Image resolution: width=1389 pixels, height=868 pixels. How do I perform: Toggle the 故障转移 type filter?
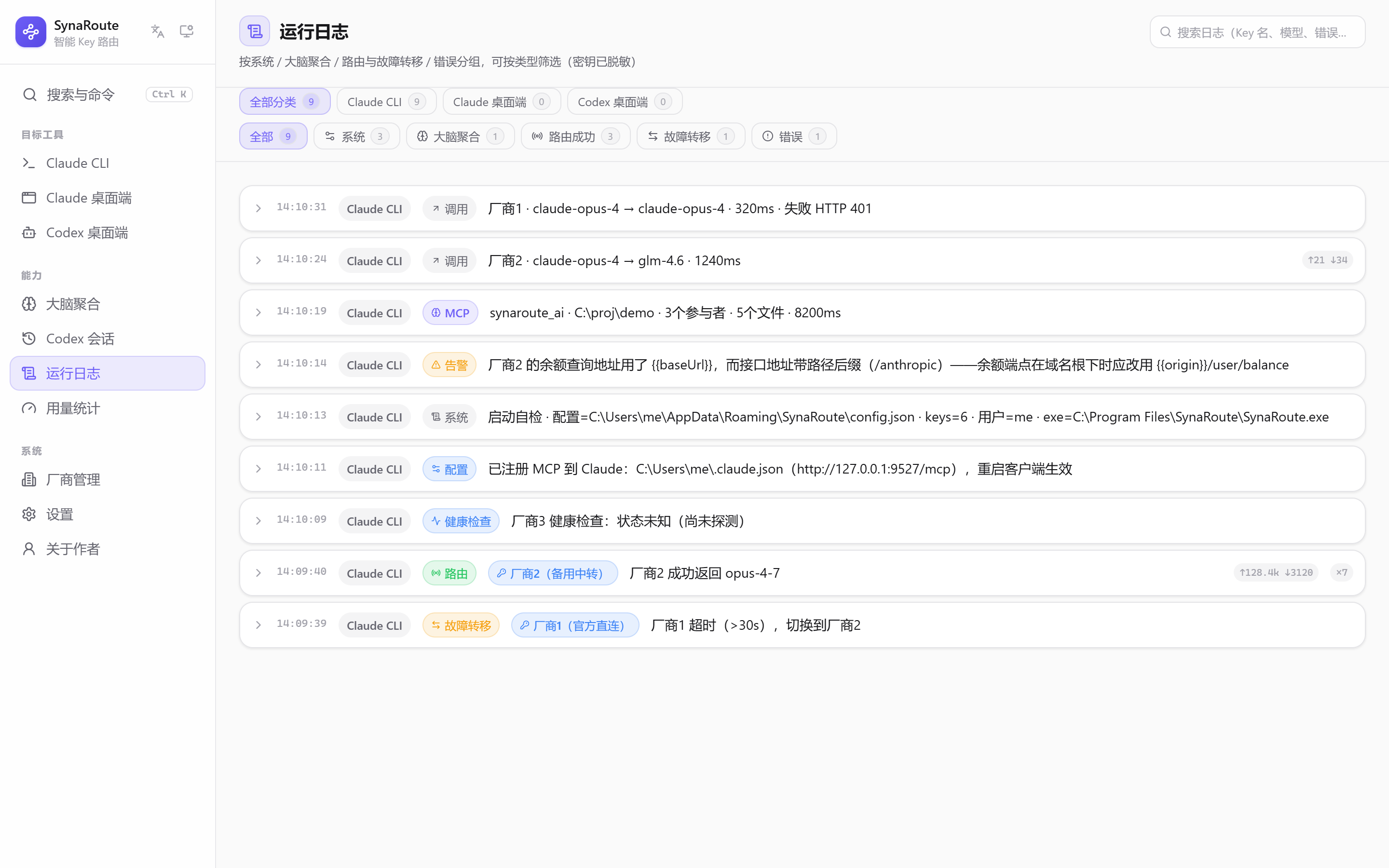tap(691, 136)
